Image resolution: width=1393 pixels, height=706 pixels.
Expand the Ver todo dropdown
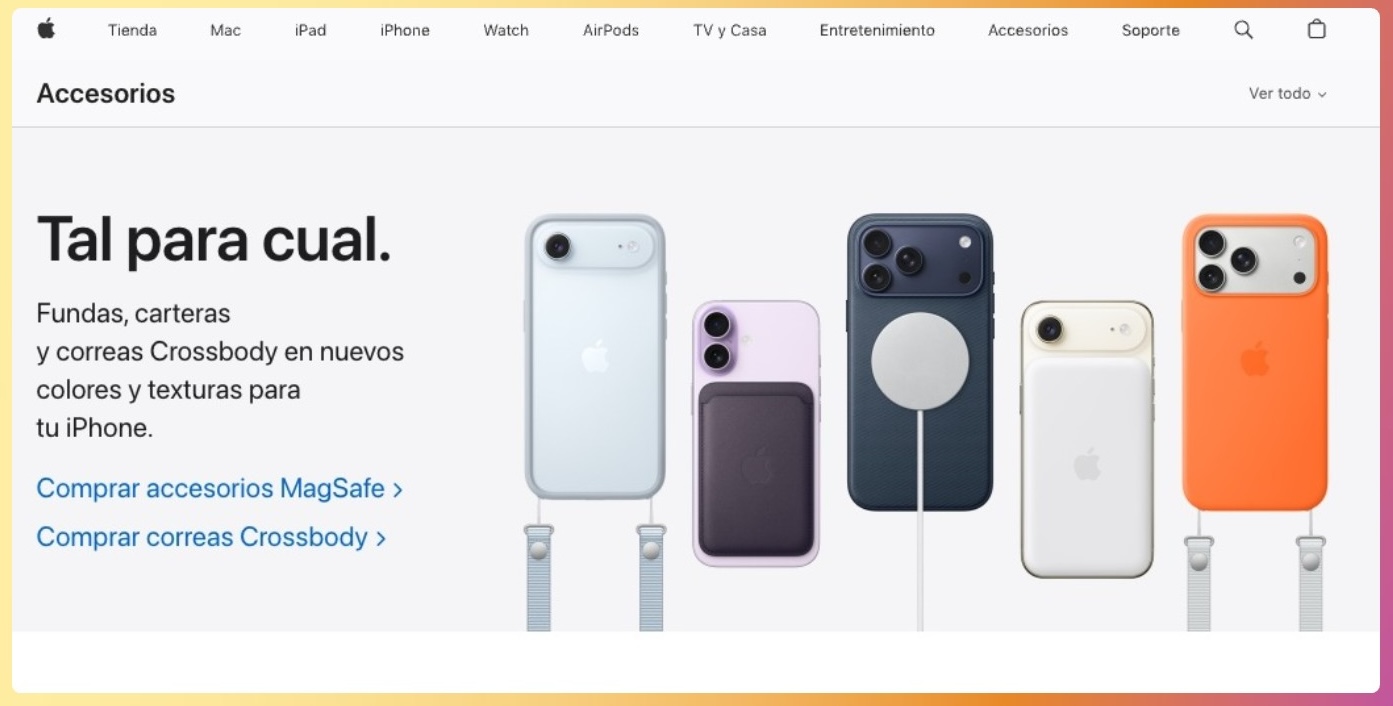(1288, 93)
